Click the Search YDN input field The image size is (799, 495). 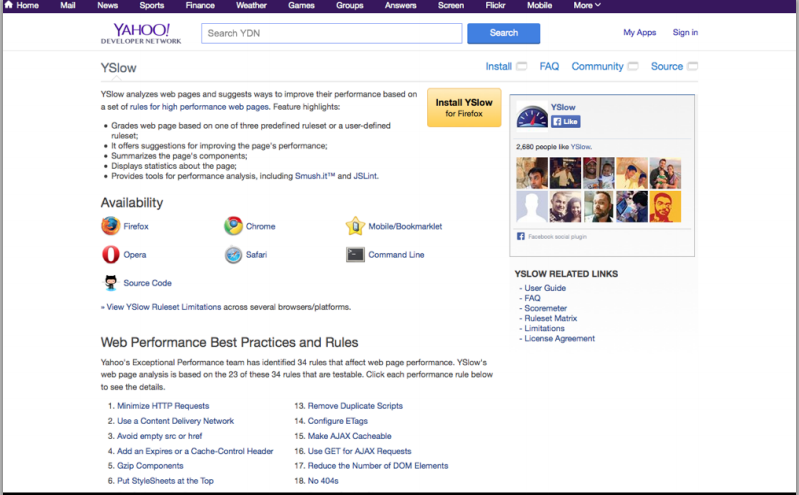point(332,33)
